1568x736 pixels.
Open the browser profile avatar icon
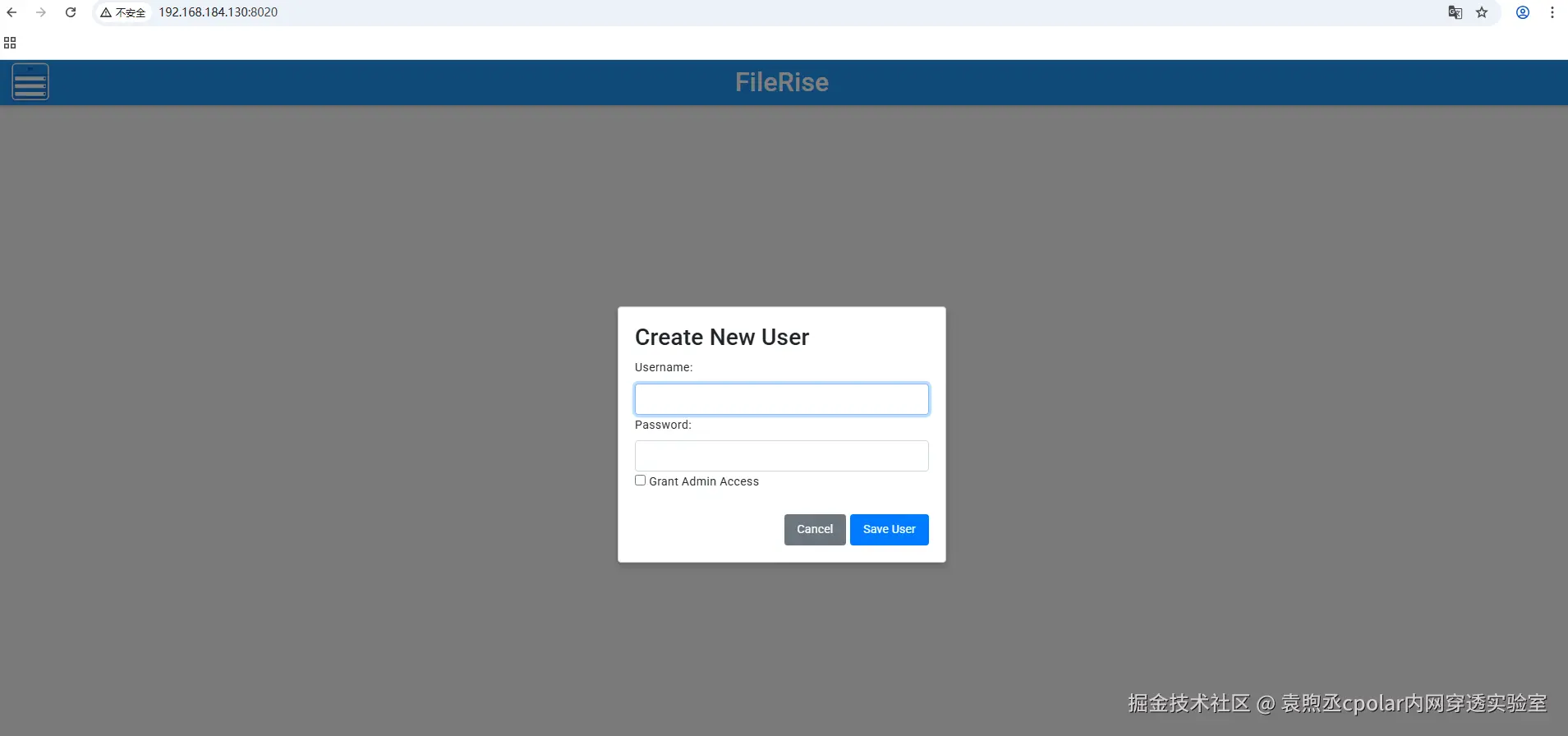tap(1523, 12)
